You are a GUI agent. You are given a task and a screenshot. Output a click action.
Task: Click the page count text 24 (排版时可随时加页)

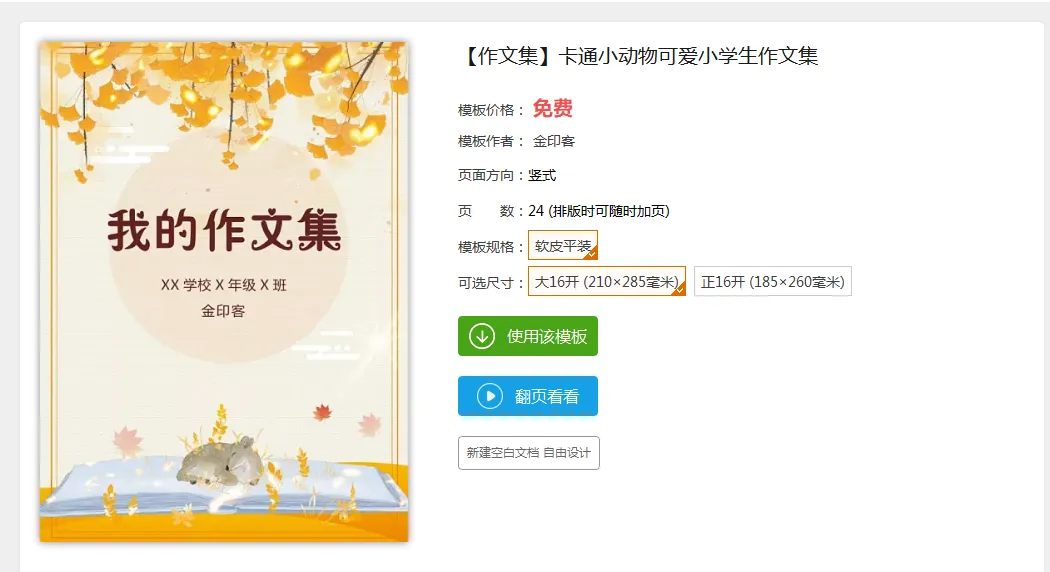coord(599,211)
